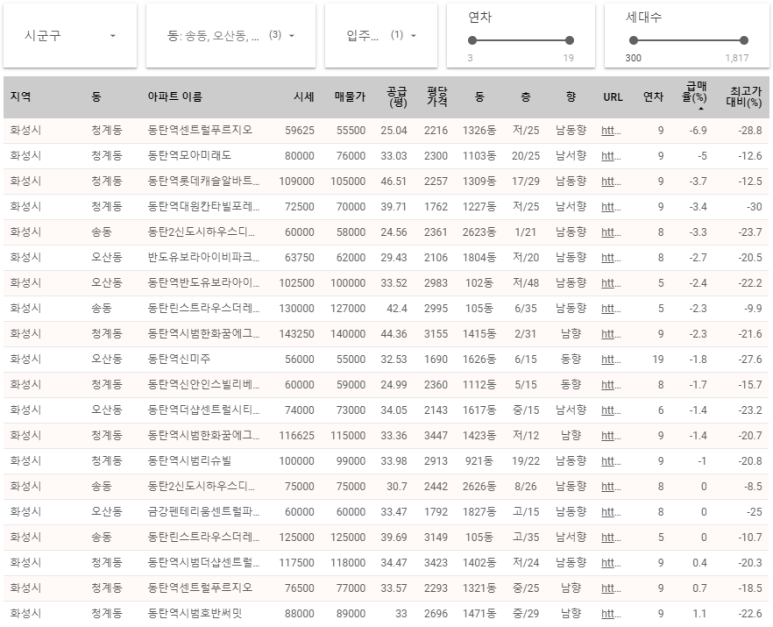Image resolution: width=773 pixels, height=627 pixels.
Task: Click the 동 value 1617동
Action: click(x=479, y=410)
